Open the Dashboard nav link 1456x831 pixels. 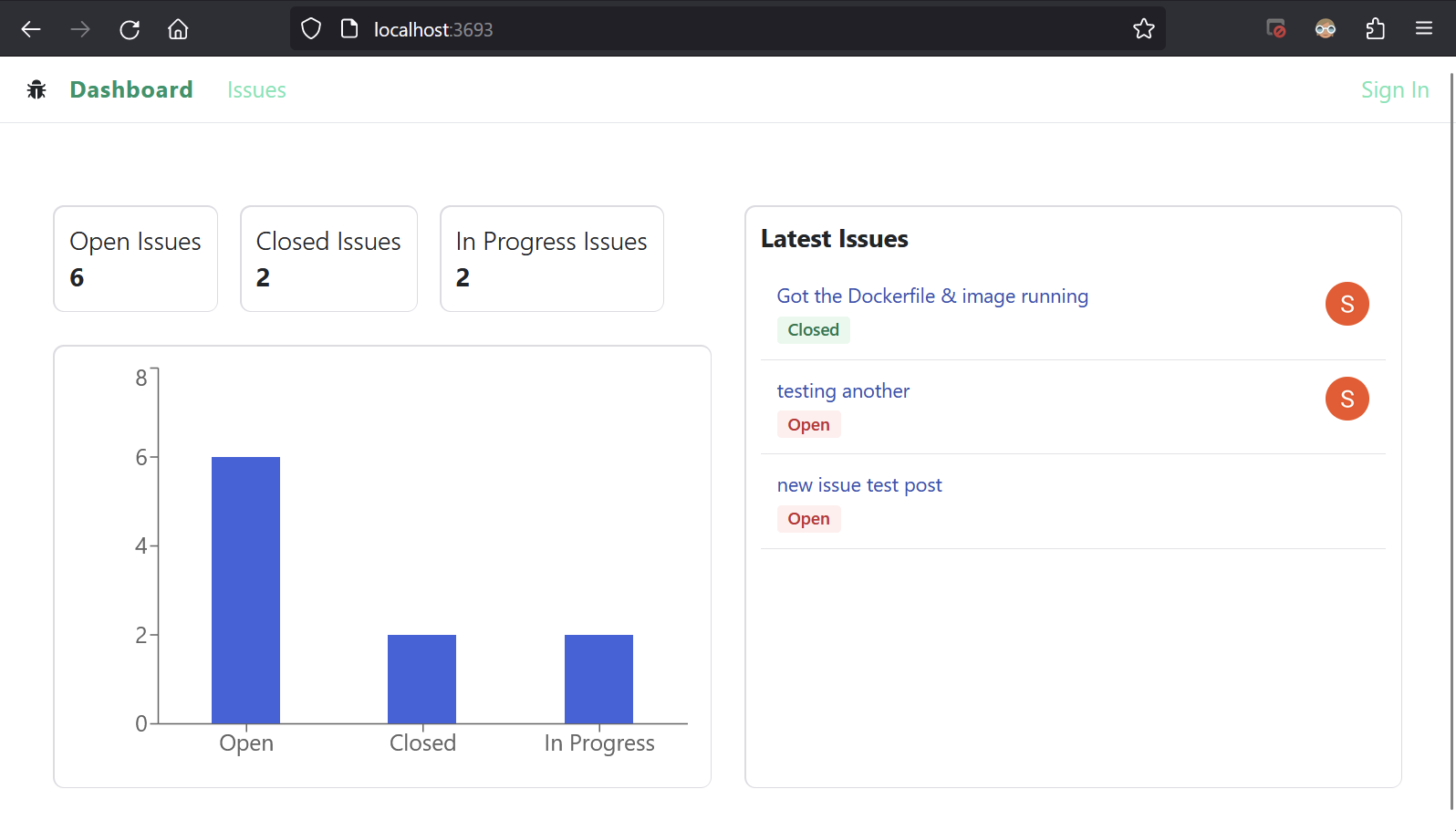tap(131, 89)
